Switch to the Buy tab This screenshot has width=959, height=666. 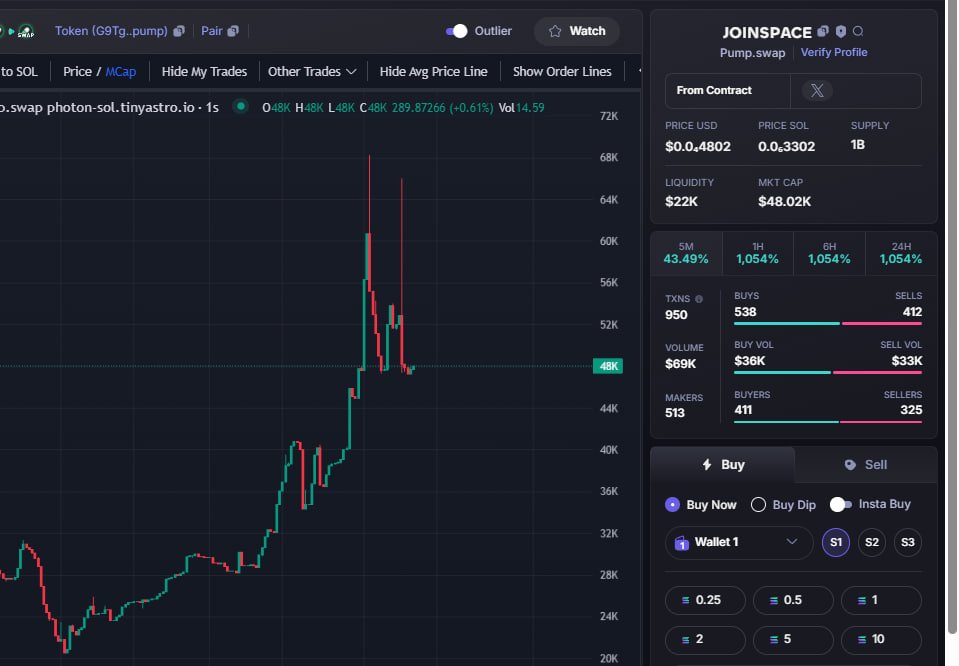723,465
